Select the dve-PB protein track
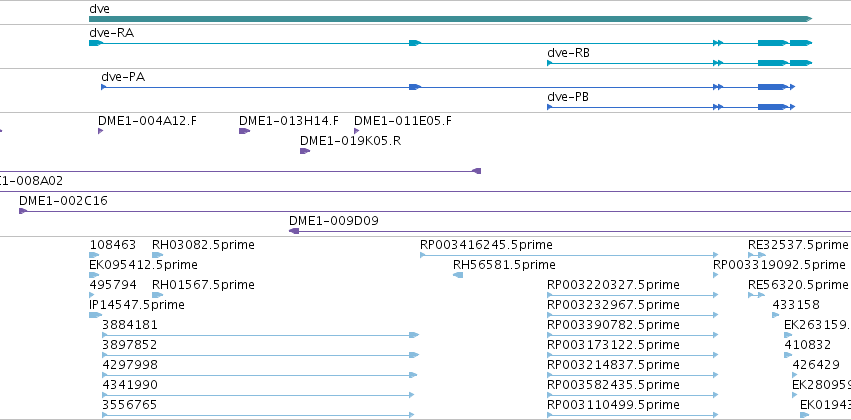This screenshot has width=851, height=420. (x=671, y=107)
